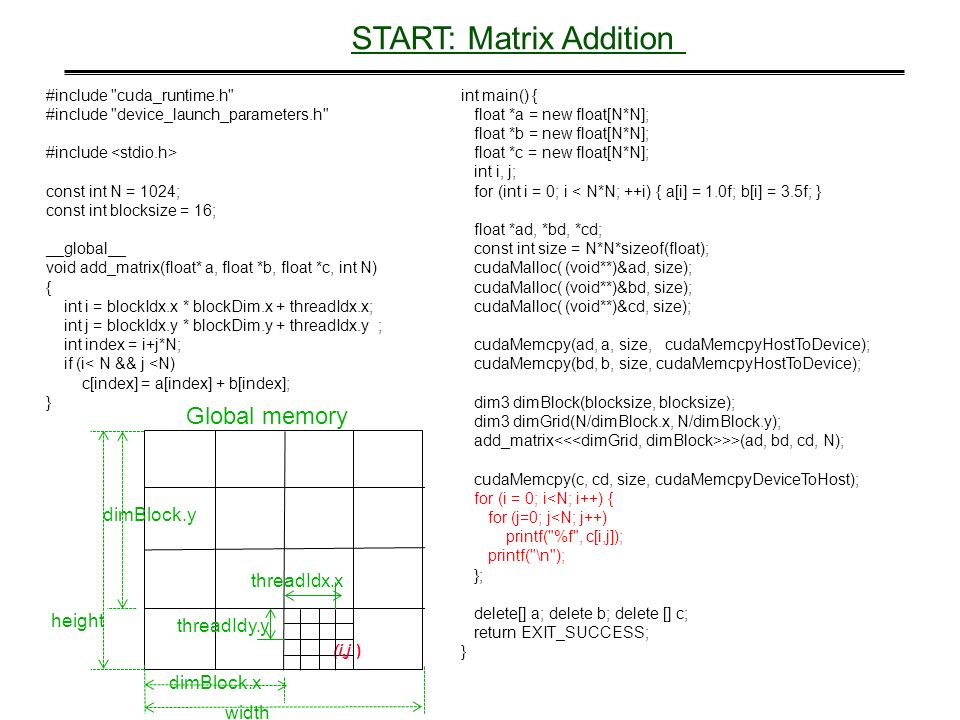Click the red printf("%f", c[i,j]) line
960x720 pixels.
pos(564,537)
